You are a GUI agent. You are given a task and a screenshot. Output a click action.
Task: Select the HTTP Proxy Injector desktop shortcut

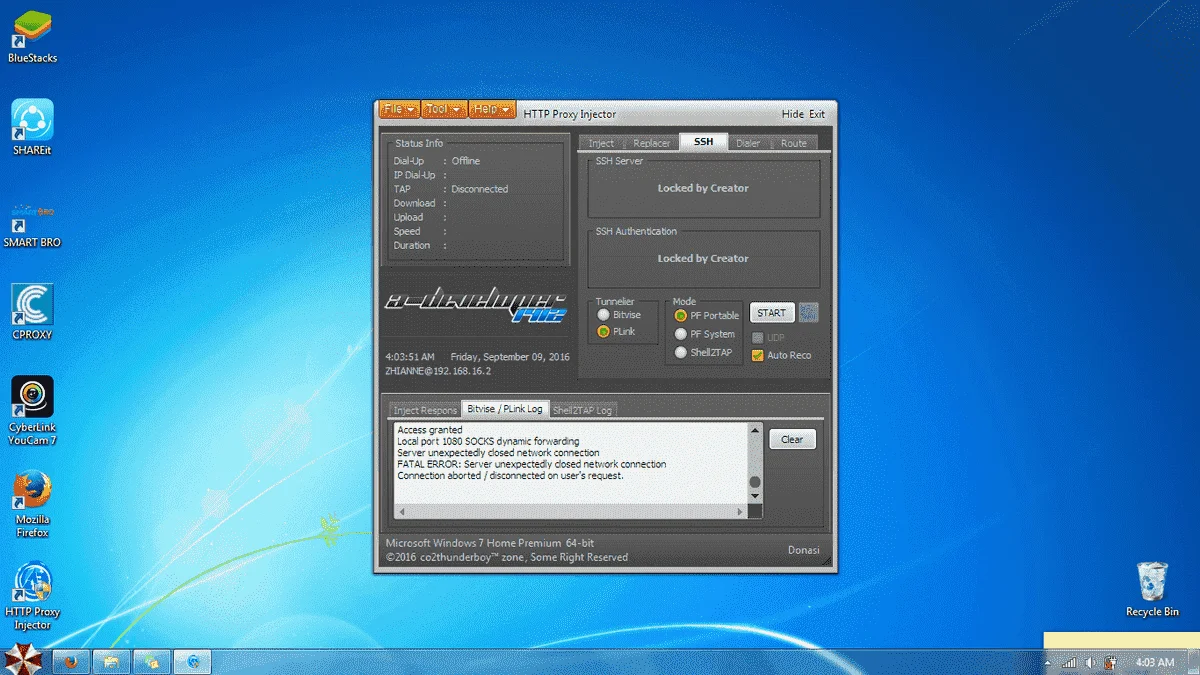coord(32,596)
